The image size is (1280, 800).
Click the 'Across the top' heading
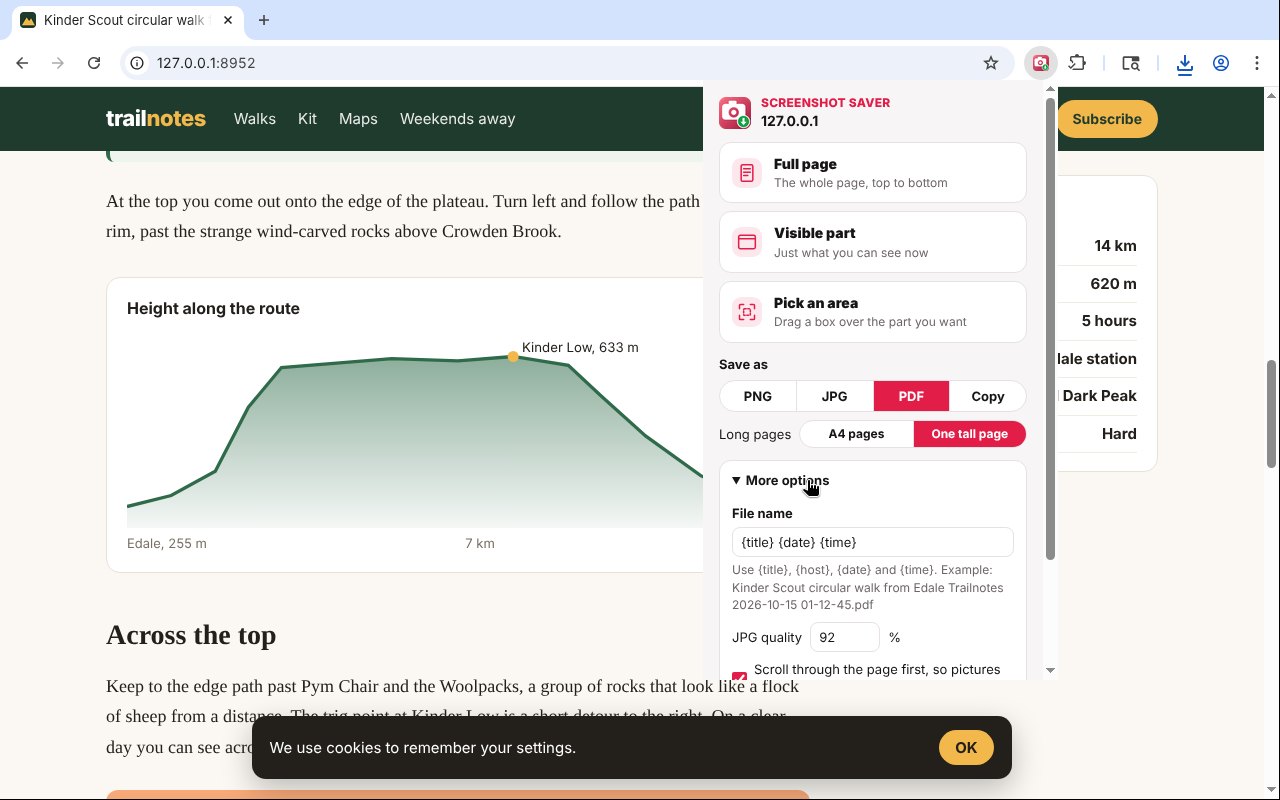(191, 635)
